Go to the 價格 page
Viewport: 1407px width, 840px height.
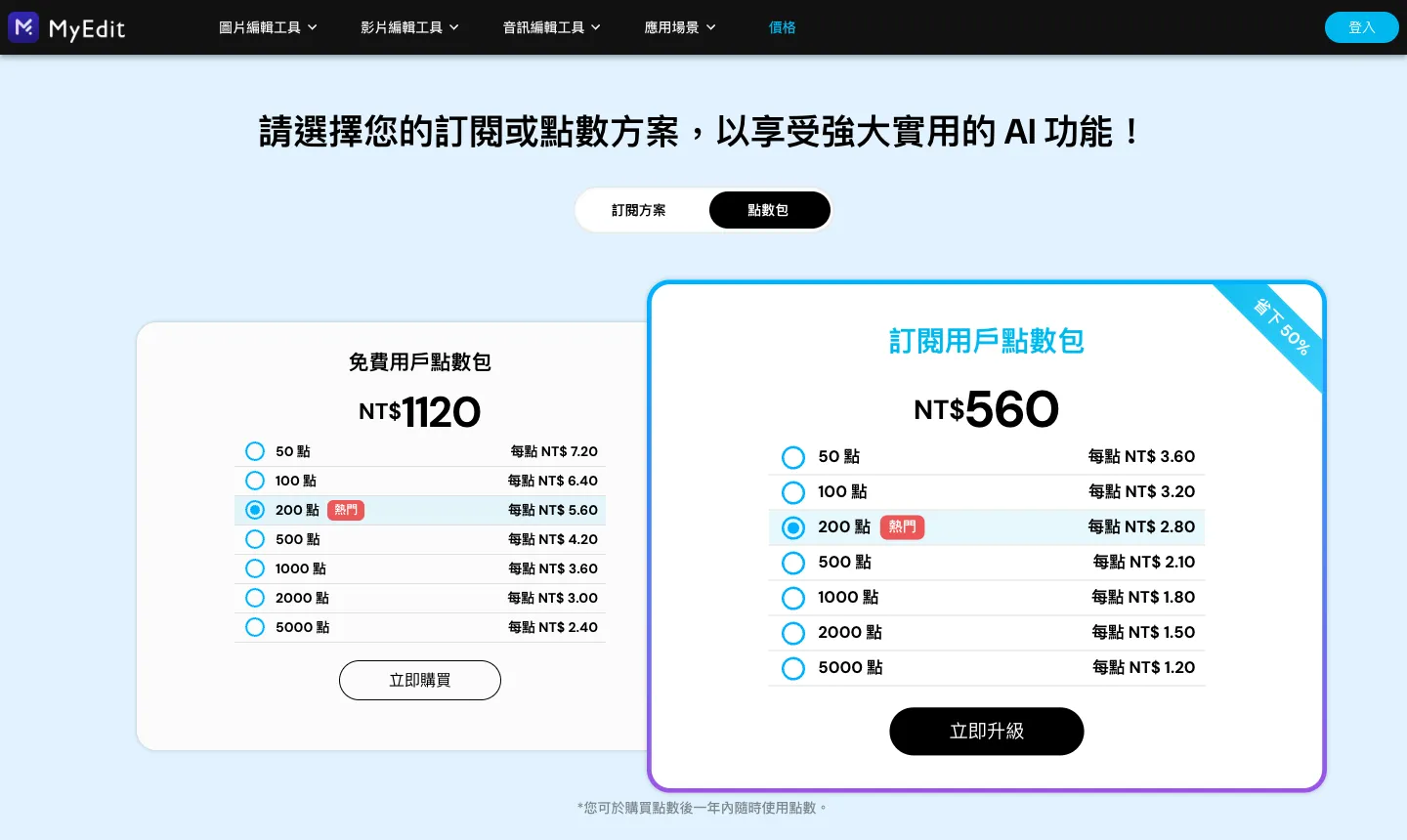coord(783,27)
